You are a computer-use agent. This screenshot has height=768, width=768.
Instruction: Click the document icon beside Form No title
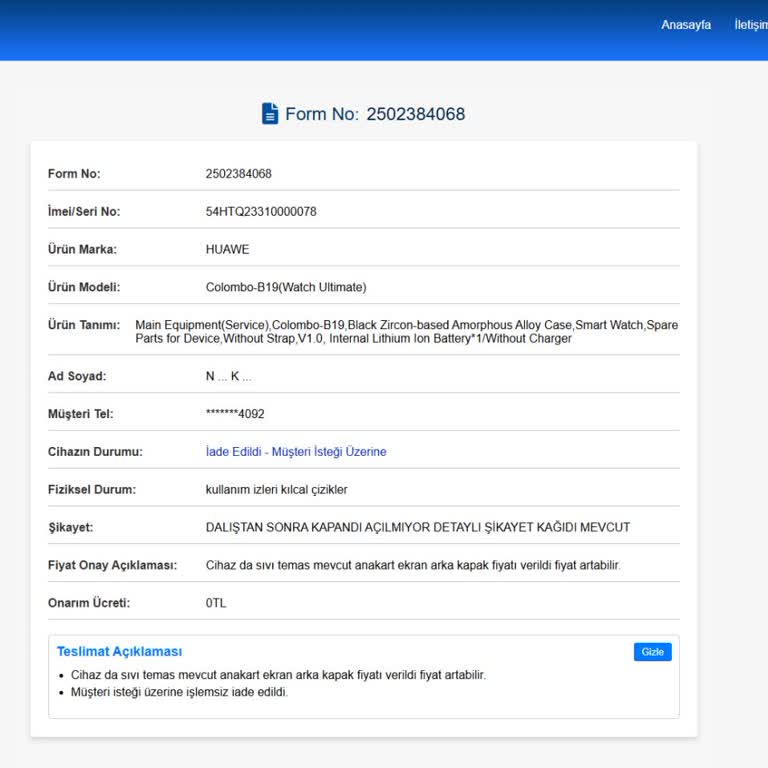click(x=270, y=114)
